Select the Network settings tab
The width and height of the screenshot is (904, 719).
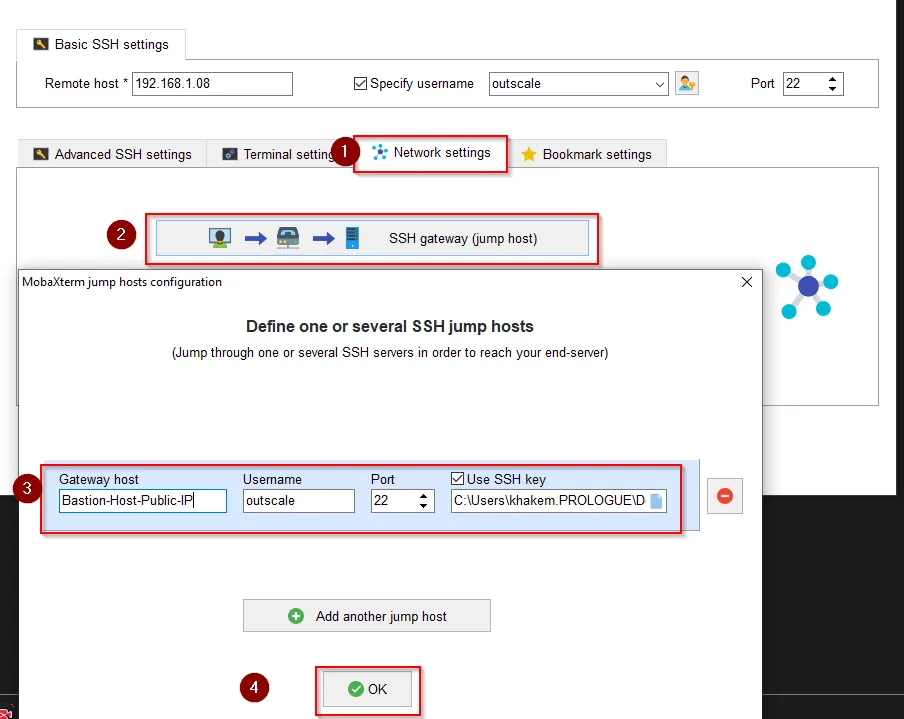[431, 153]
